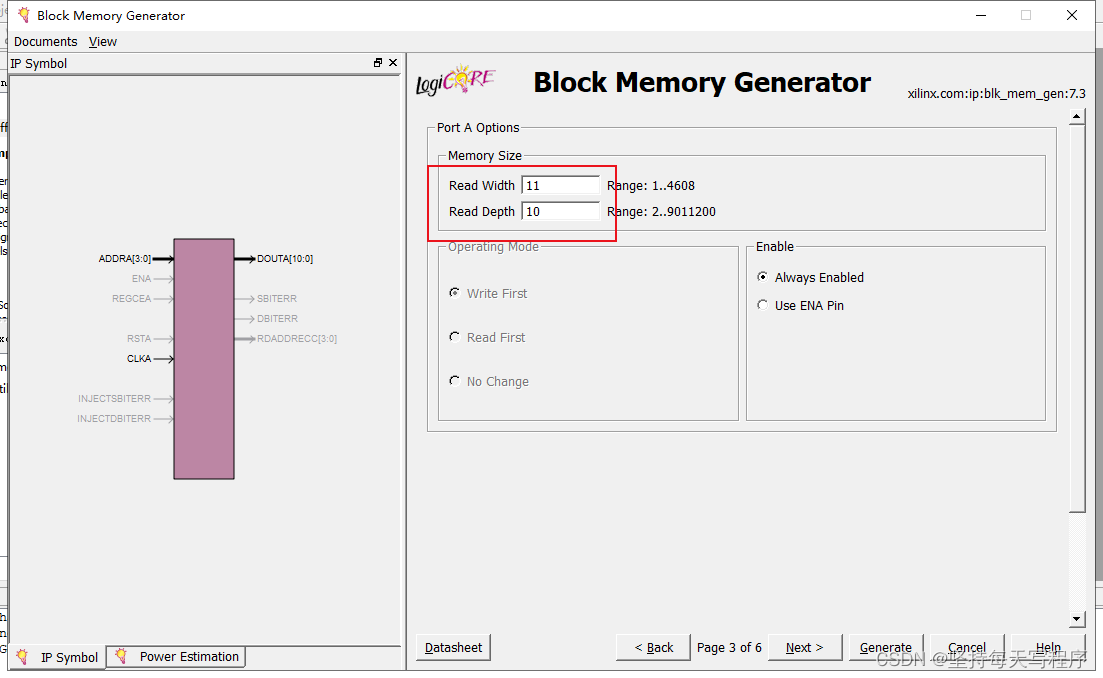Viewport: 1103px width, 678px height.
Task: Click the Generate button
Action: [885, 647]
